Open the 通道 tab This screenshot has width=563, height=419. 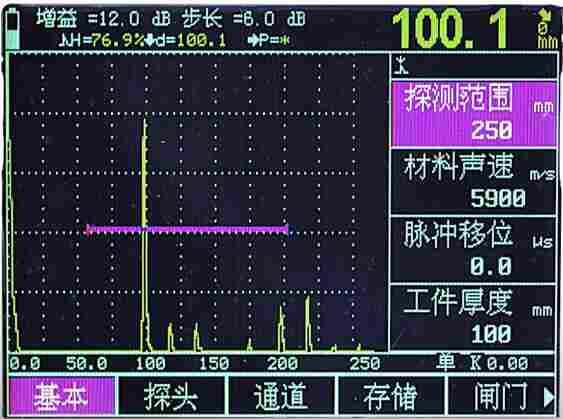[281, 396]
